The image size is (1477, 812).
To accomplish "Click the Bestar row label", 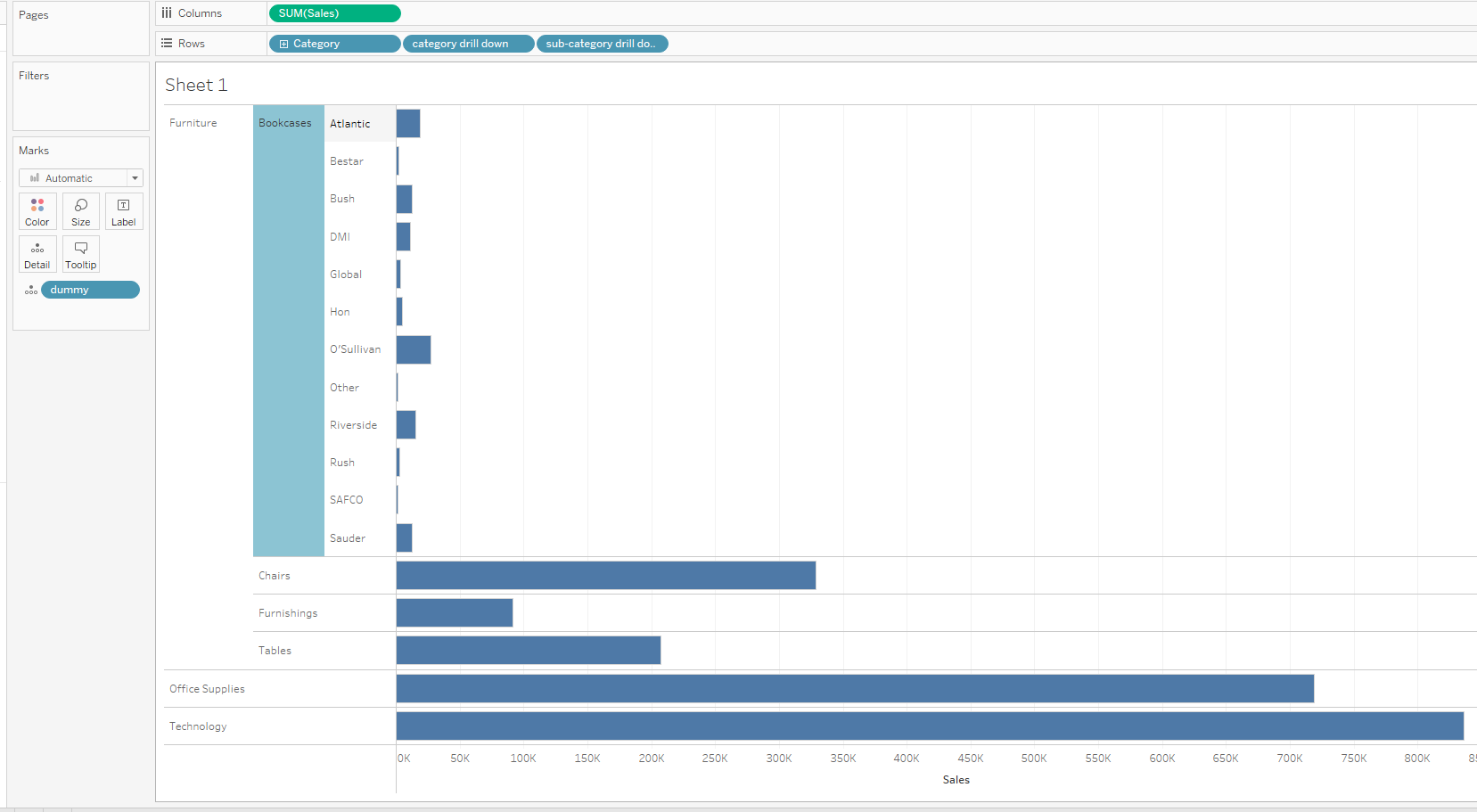I will [347, 161].
